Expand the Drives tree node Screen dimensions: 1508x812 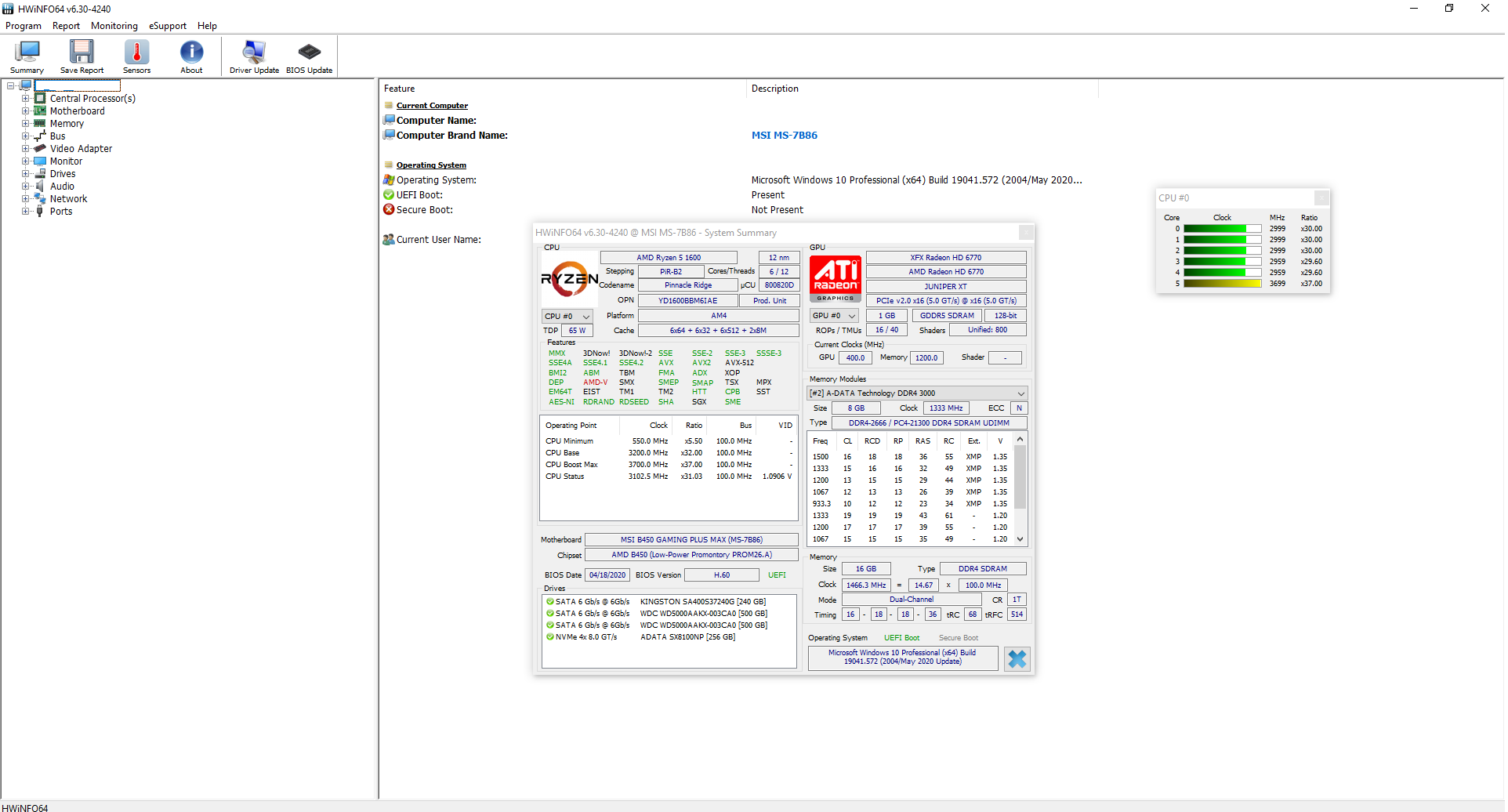pyautogui.click(x=26, y=174)
